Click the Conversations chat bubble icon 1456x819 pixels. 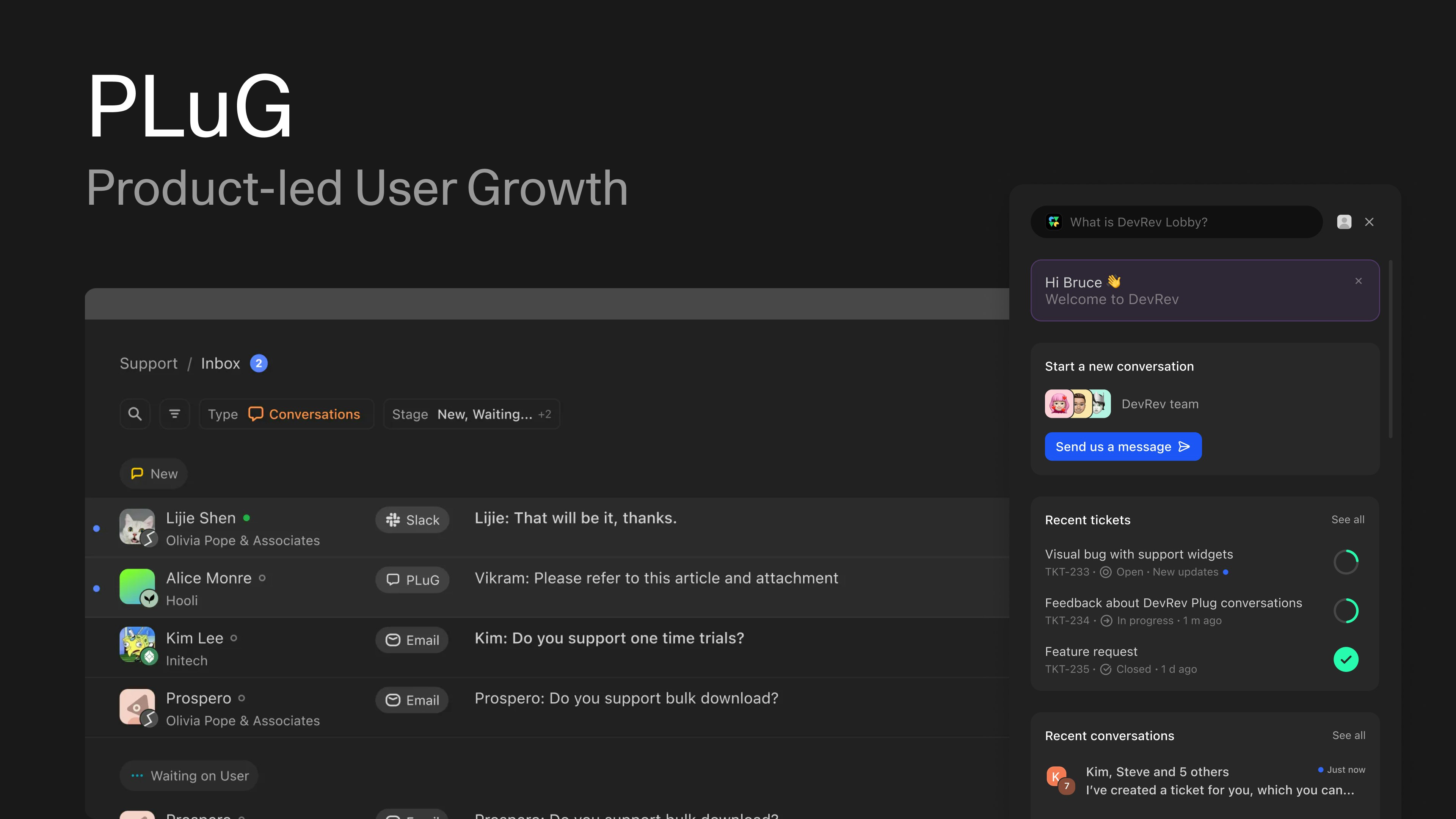pos(256,414)
